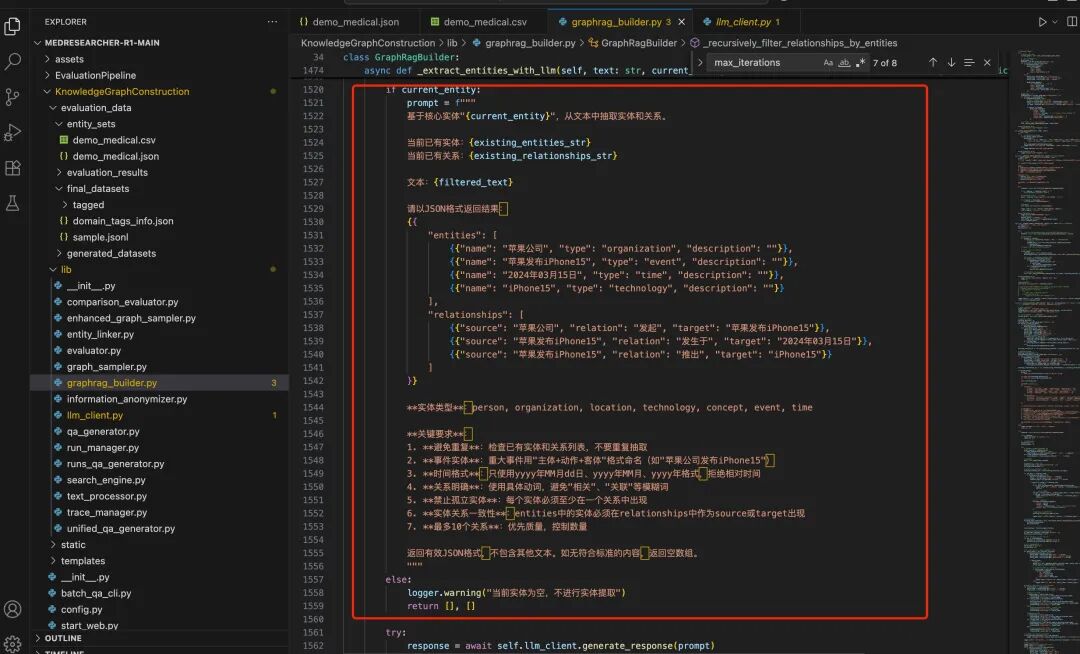Image resolution: width=1080 pixels, height=654 pixels.
Task: Go to previous find match
Action: pyautogui.click(x=933, y=62)
